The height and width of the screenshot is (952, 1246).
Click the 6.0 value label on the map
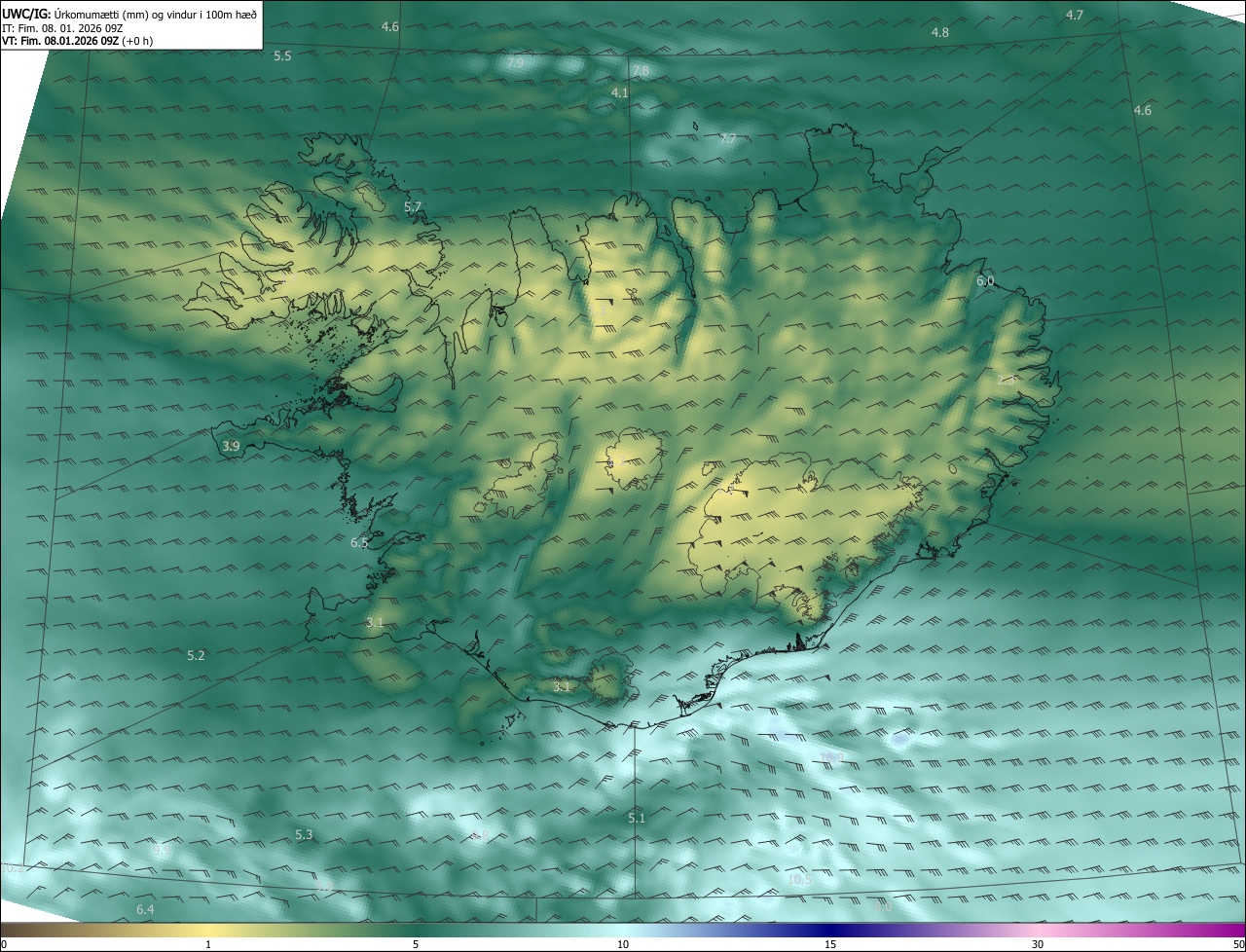[985, 282]
